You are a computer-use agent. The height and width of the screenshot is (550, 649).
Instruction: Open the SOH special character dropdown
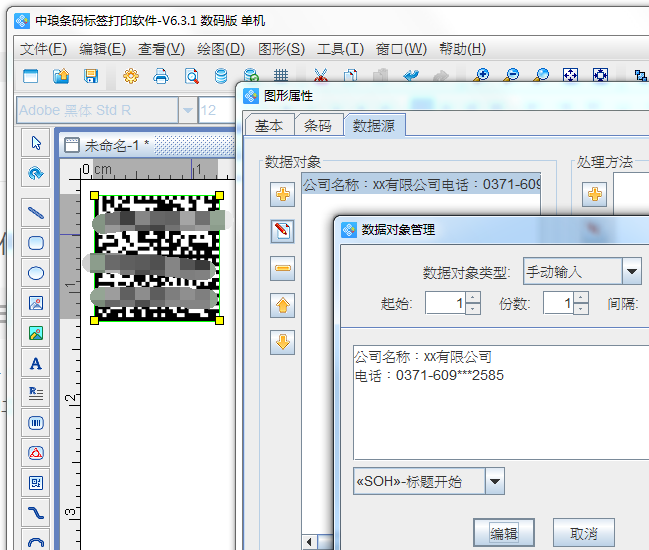(495, 481)
